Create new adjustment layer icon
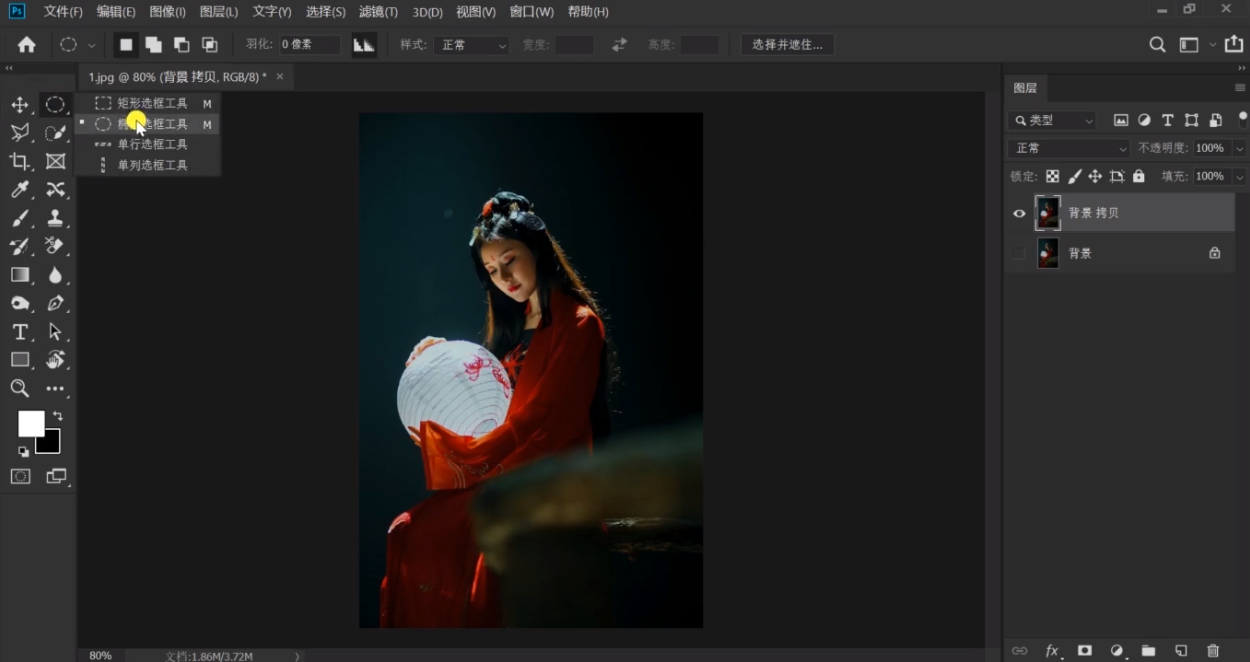Screen dimensions: 1250x662 (x=1117, y=651)
